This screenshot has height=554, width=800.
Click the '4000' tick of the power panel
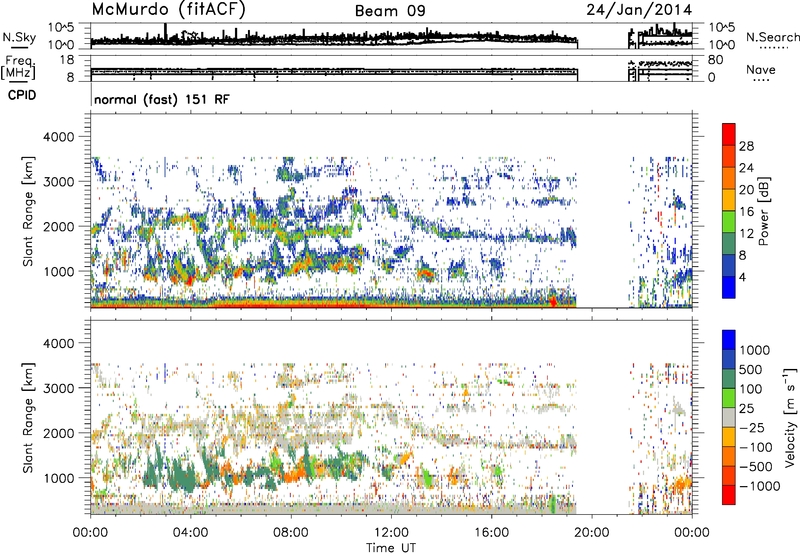click(59, 137)
